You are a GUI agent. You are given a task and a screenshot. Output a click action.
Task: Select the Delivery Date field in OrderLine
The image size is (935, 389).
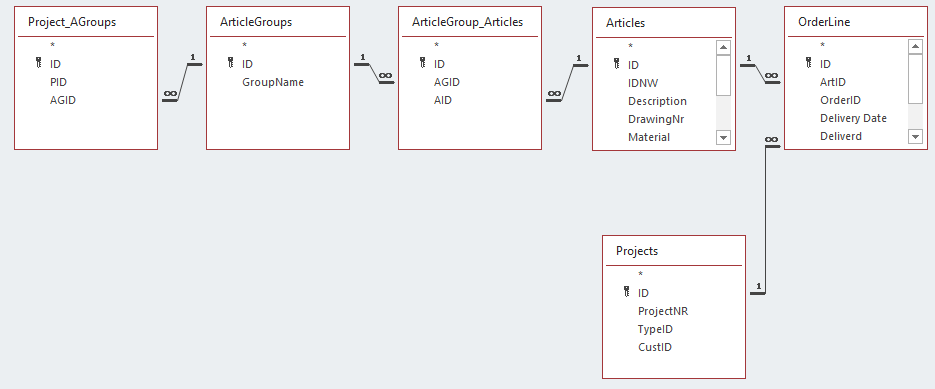click(853, 118)
